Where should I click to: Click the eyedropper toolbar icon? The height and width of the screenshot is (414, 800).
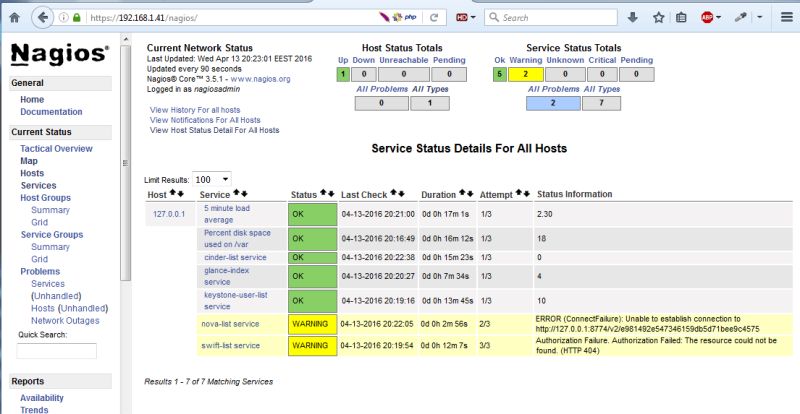click(x=740, y=17)
